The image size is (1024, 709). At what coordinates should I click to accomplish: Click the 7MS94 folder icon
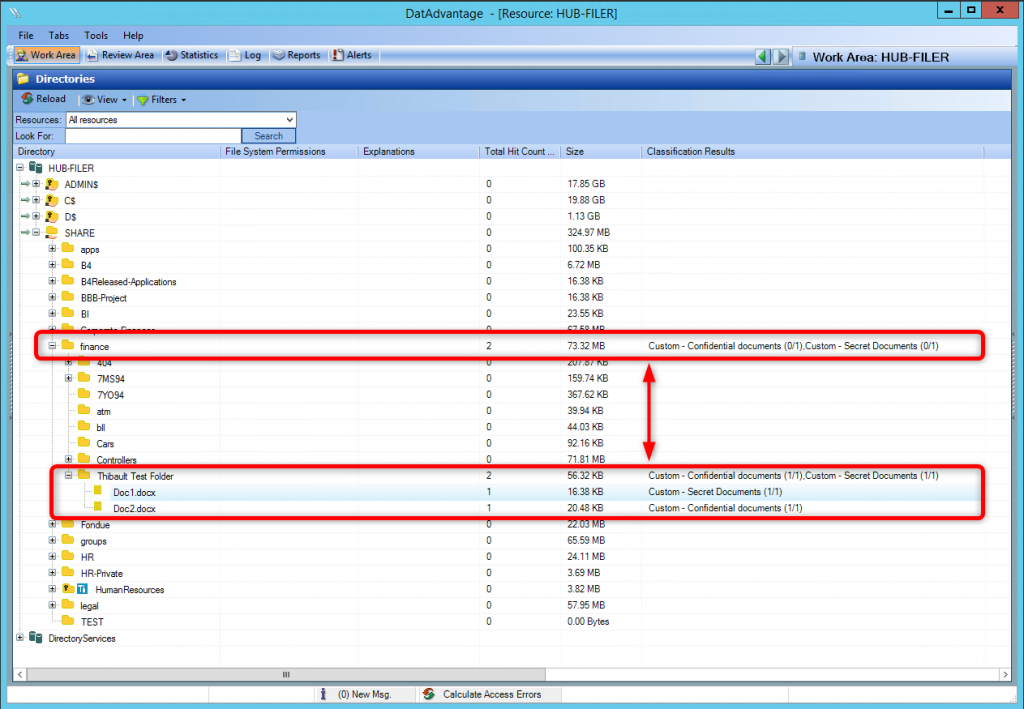(84, 377)
